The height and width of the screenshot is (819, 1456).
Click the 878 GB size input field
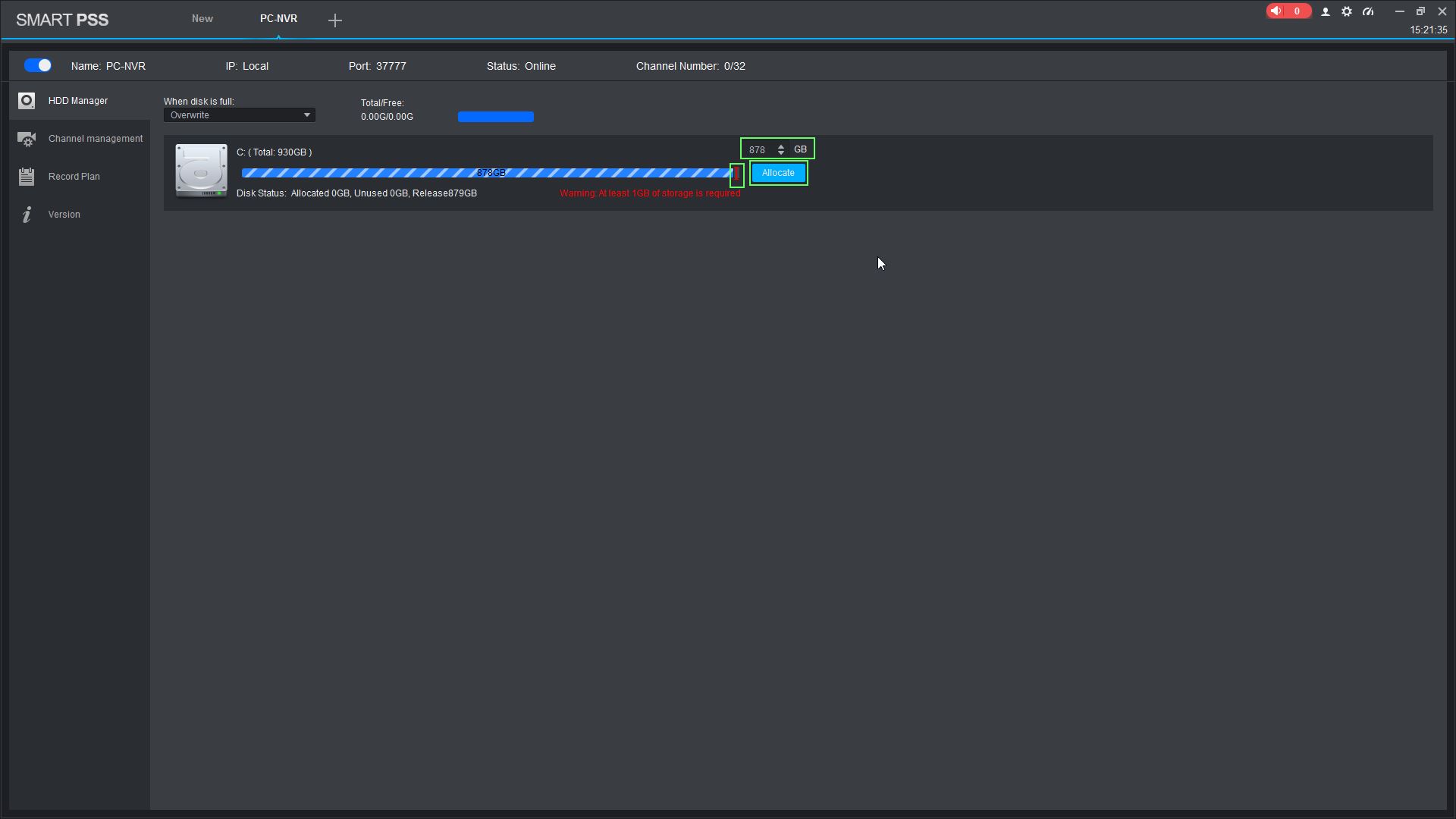tap(758, 150)
